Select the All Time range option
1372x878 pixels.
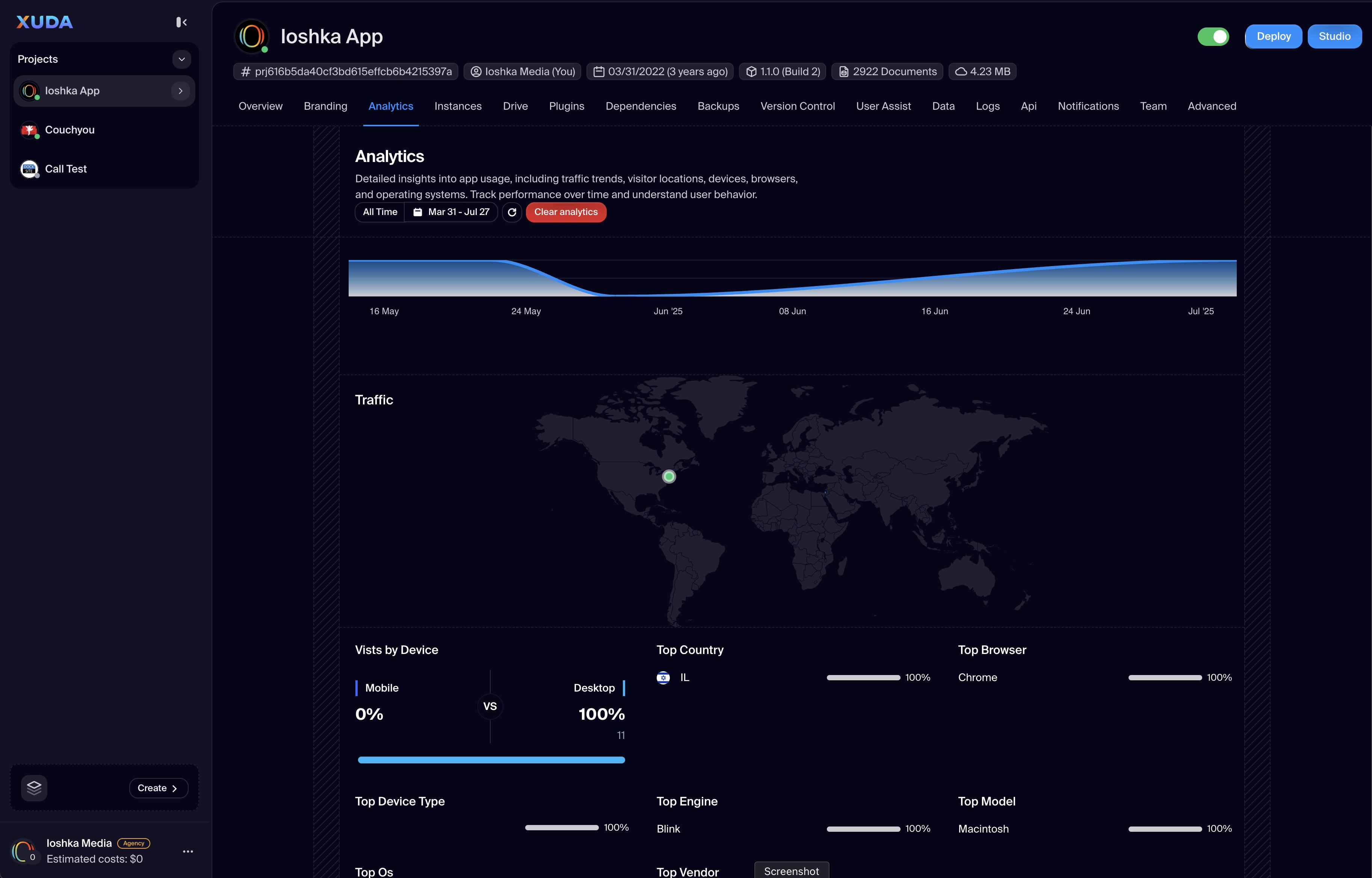click(x=380, y=212)
